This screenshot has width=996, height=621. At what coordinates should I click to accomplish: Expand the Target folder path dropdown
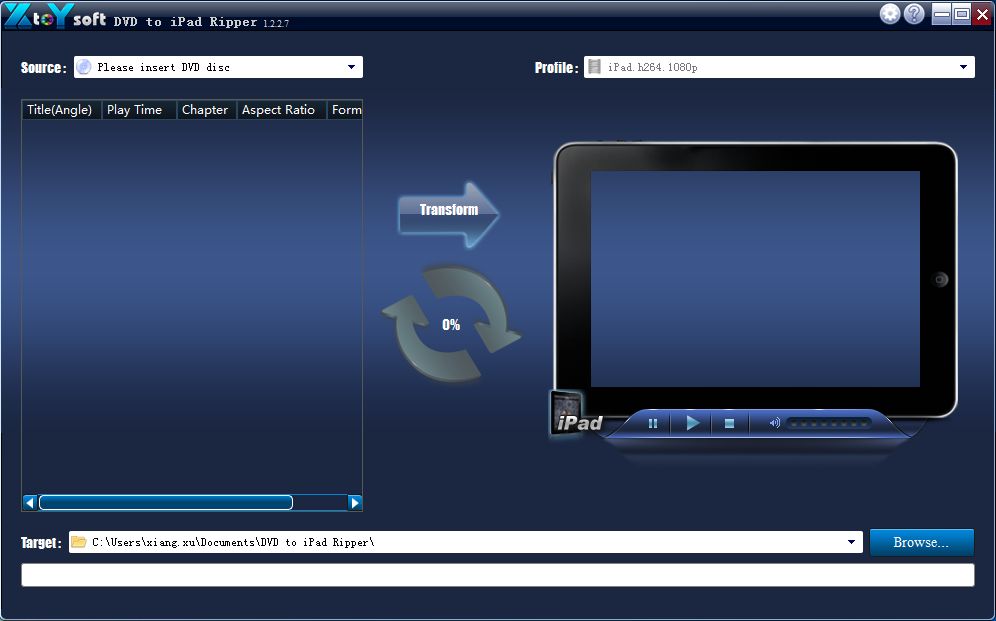pyautogui.click(x=851, y=542)
